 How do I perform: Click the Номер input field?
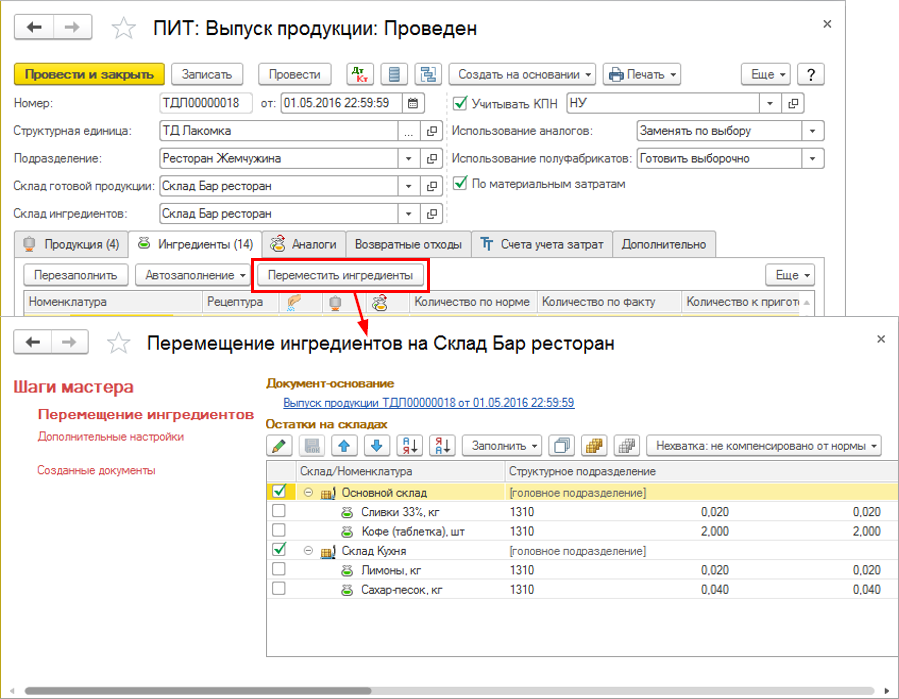coord(207,102)
